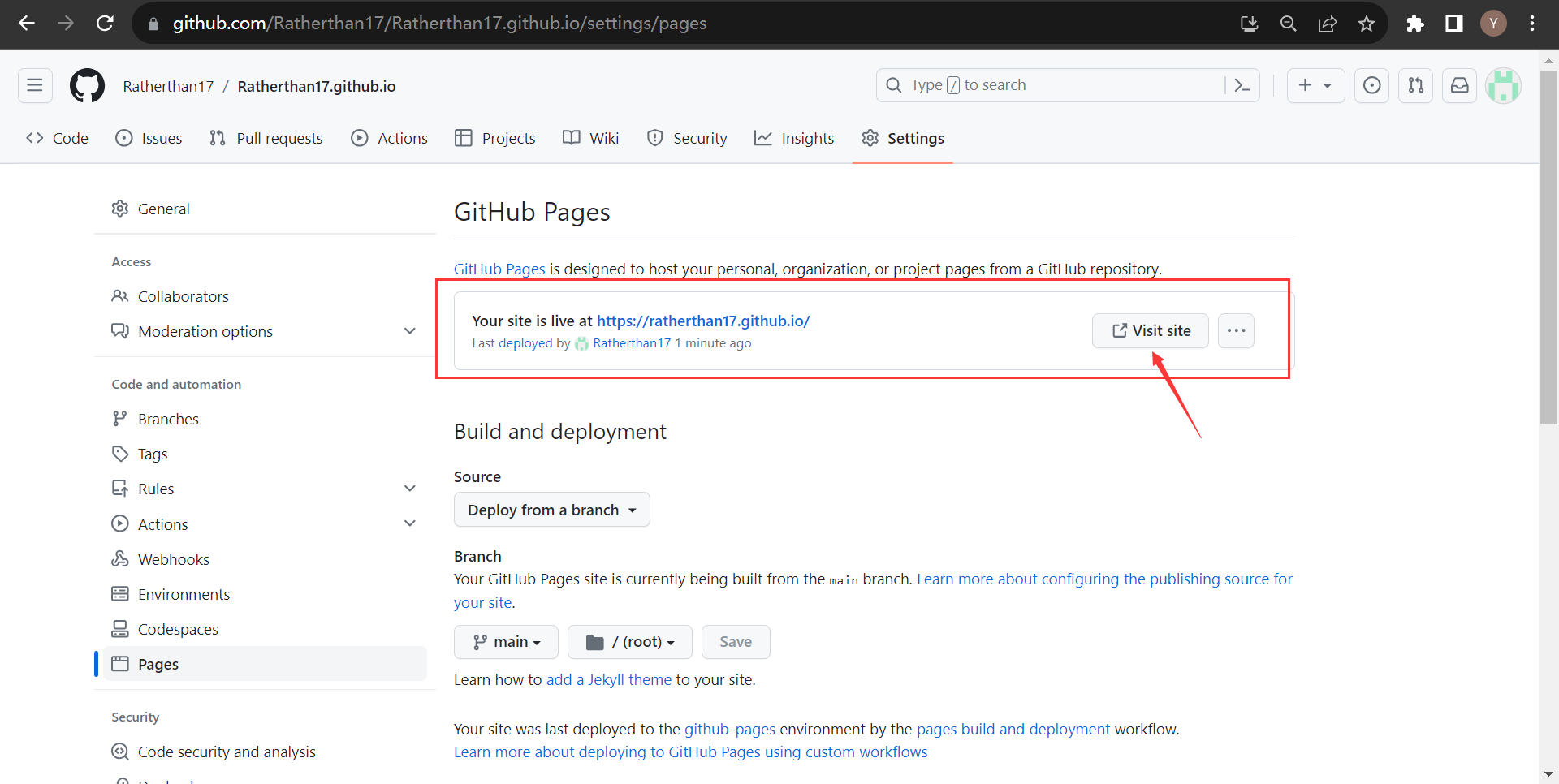Screen dimensions: 1559x784
Task: Open pages build and deployment workflow link
Action: pyautogui.click(x=1013, y=729)
